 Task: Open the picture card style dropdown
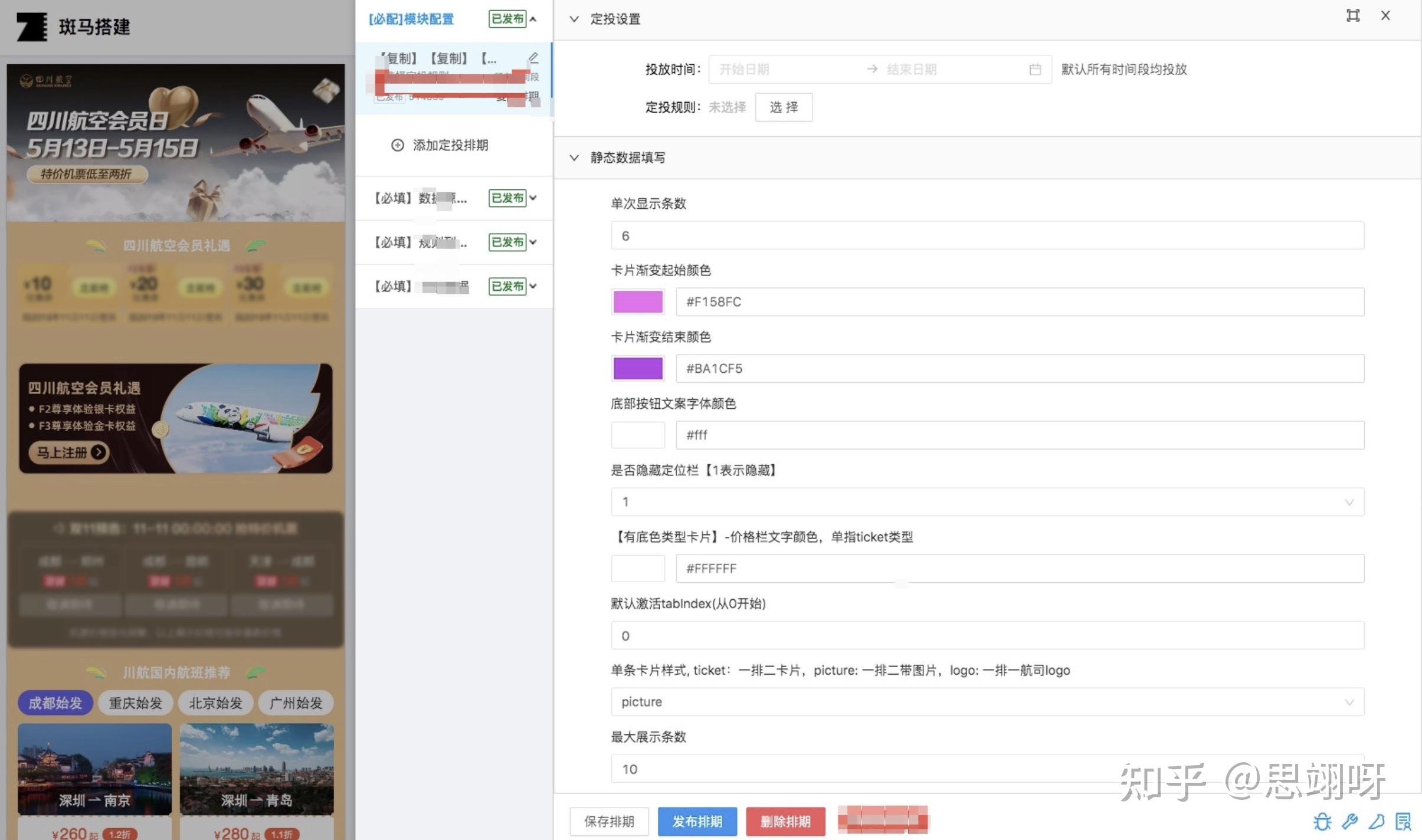[x=987, y=702]
